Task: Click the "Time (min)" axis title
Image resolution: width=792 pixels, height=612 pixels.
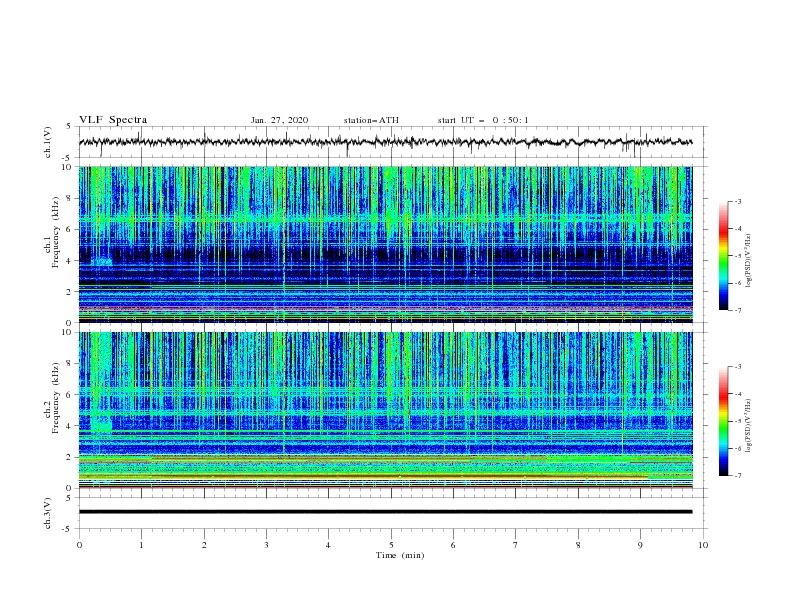Action: (x=400, y=555)
